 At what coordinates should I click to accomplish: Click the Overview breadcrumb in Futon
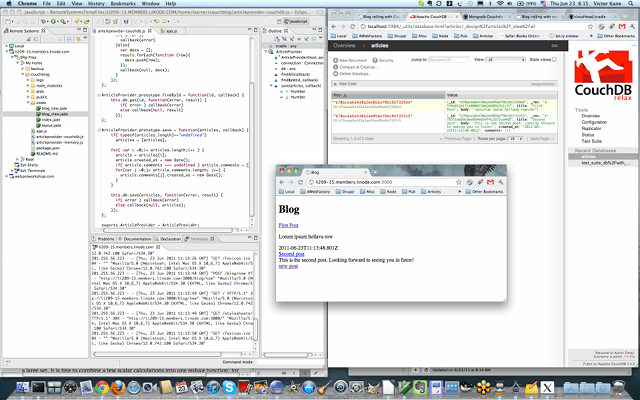(x=344, y=45)
